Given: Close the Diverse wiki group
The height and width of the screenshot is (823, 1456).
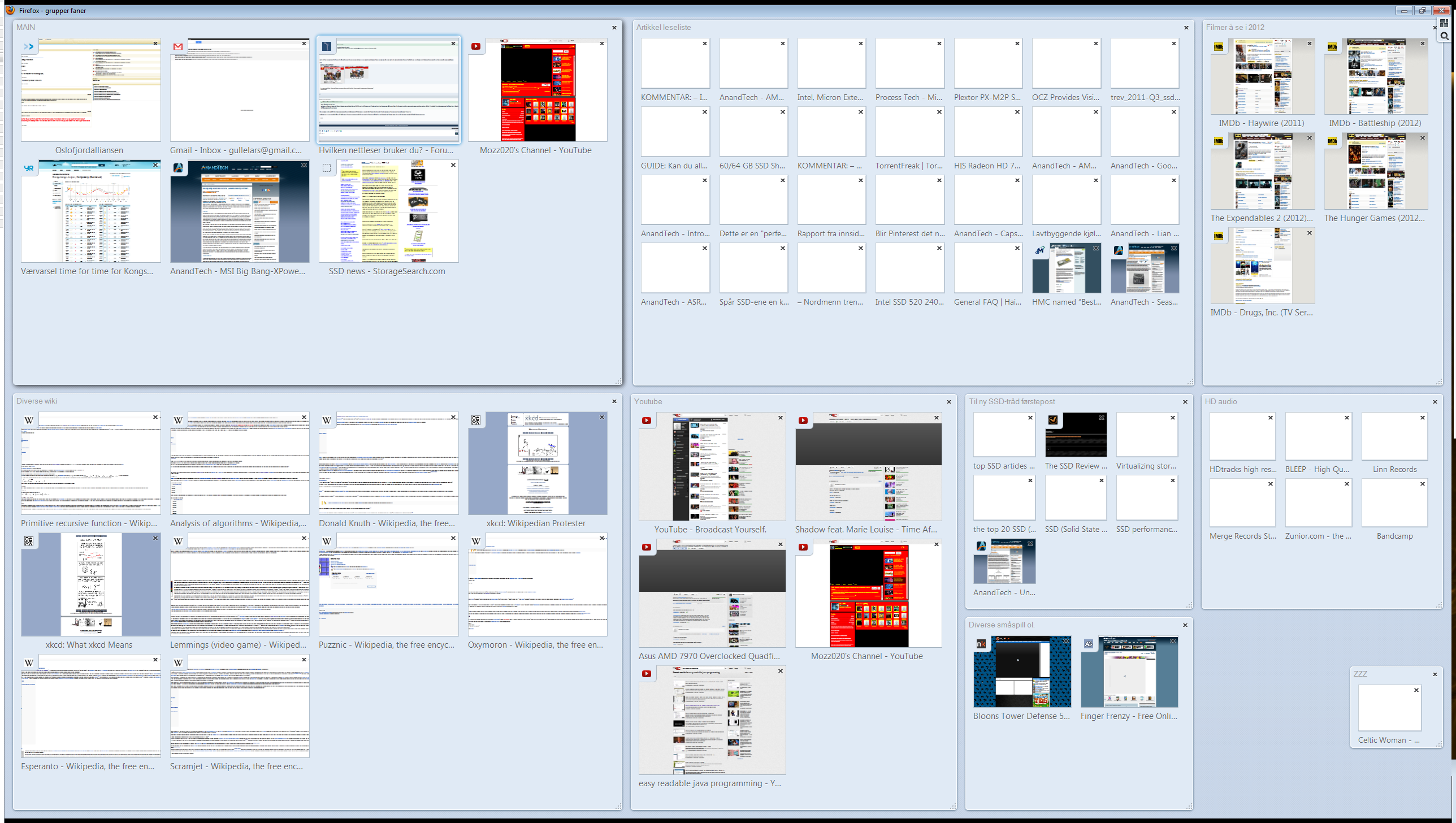Looking at the screenshot, I should click(614, 401).
